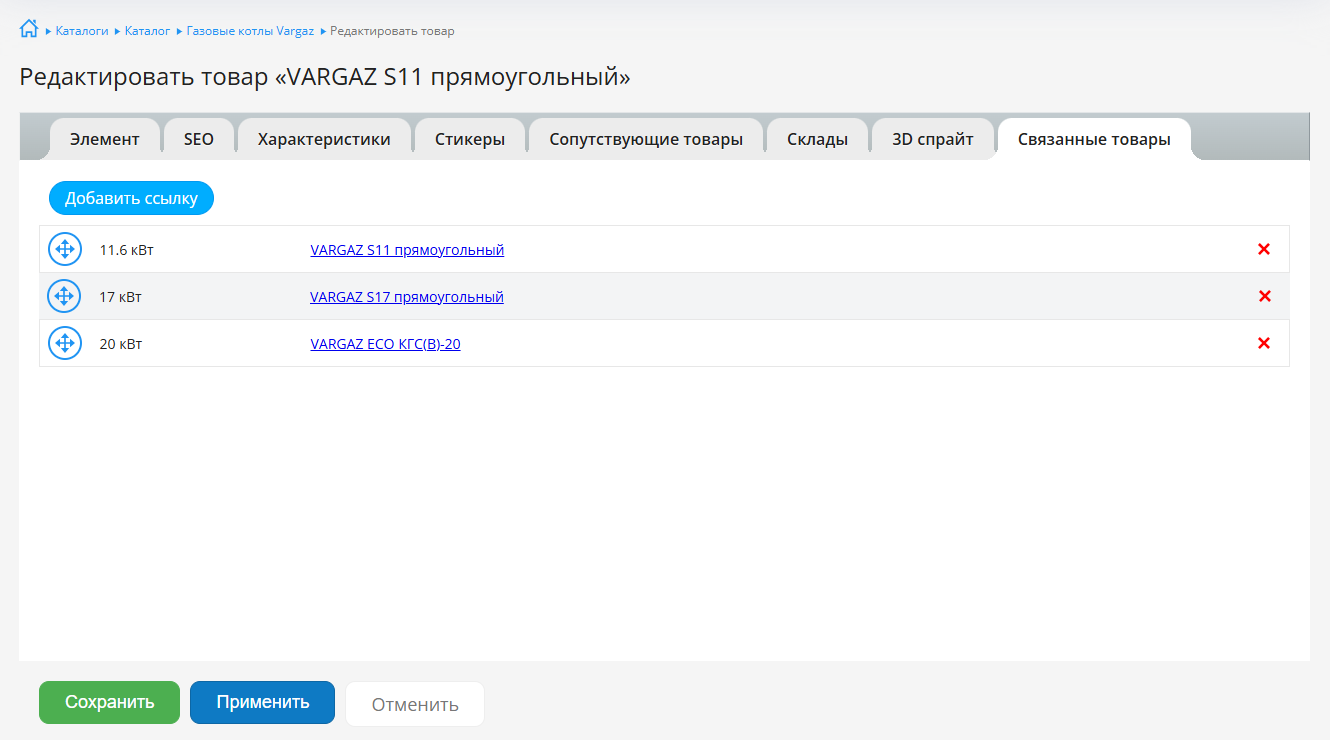
Task: Open the VARGAZ ECO КГС(В)-20 link
Action: [x=385, y=344]
